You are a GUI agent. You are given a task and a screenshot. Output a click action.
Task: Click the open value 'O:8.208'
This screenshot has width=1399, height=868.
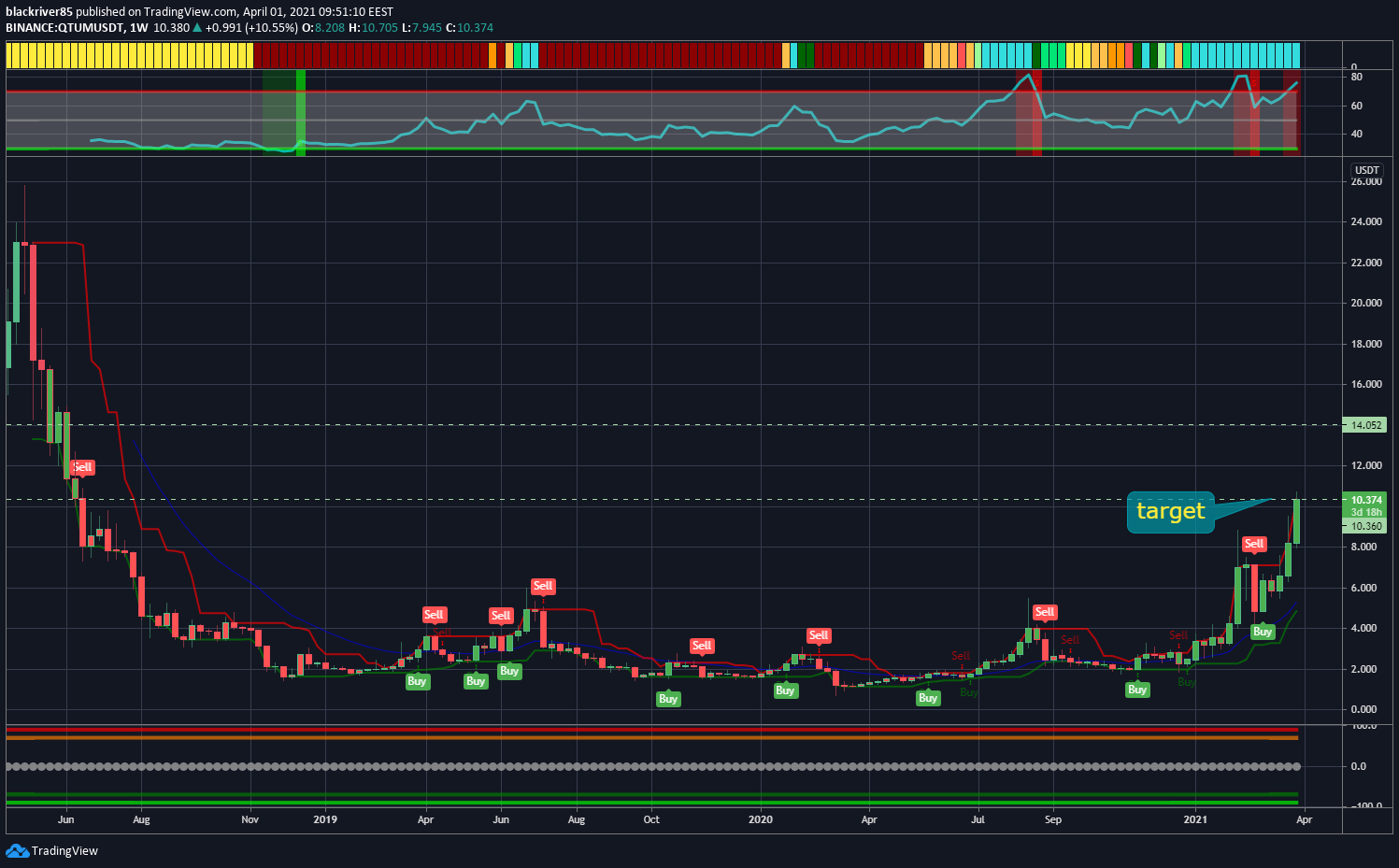click(x=323, y=28)
